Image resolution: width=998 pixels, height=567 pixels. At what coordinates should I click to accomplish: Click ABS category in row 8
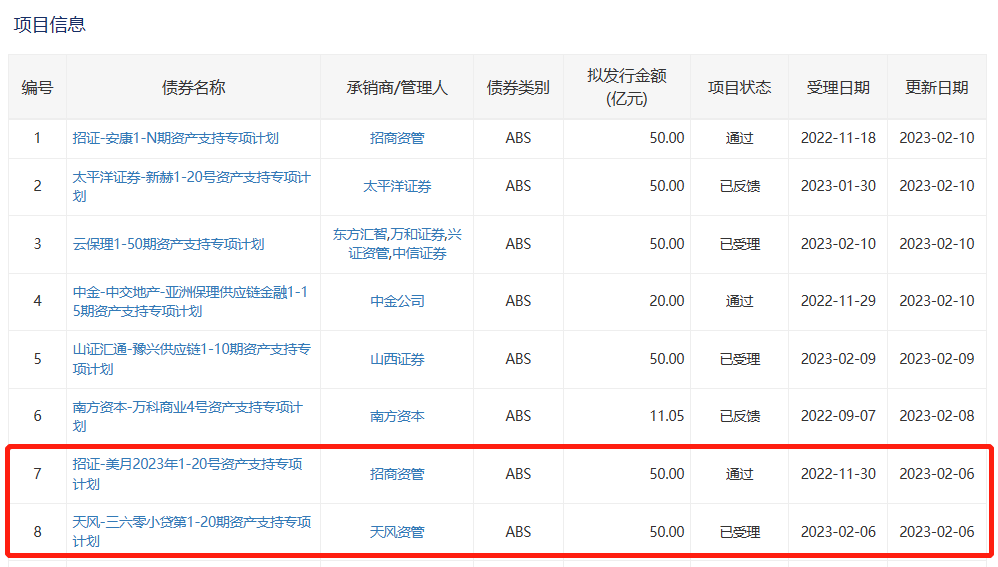518,531
